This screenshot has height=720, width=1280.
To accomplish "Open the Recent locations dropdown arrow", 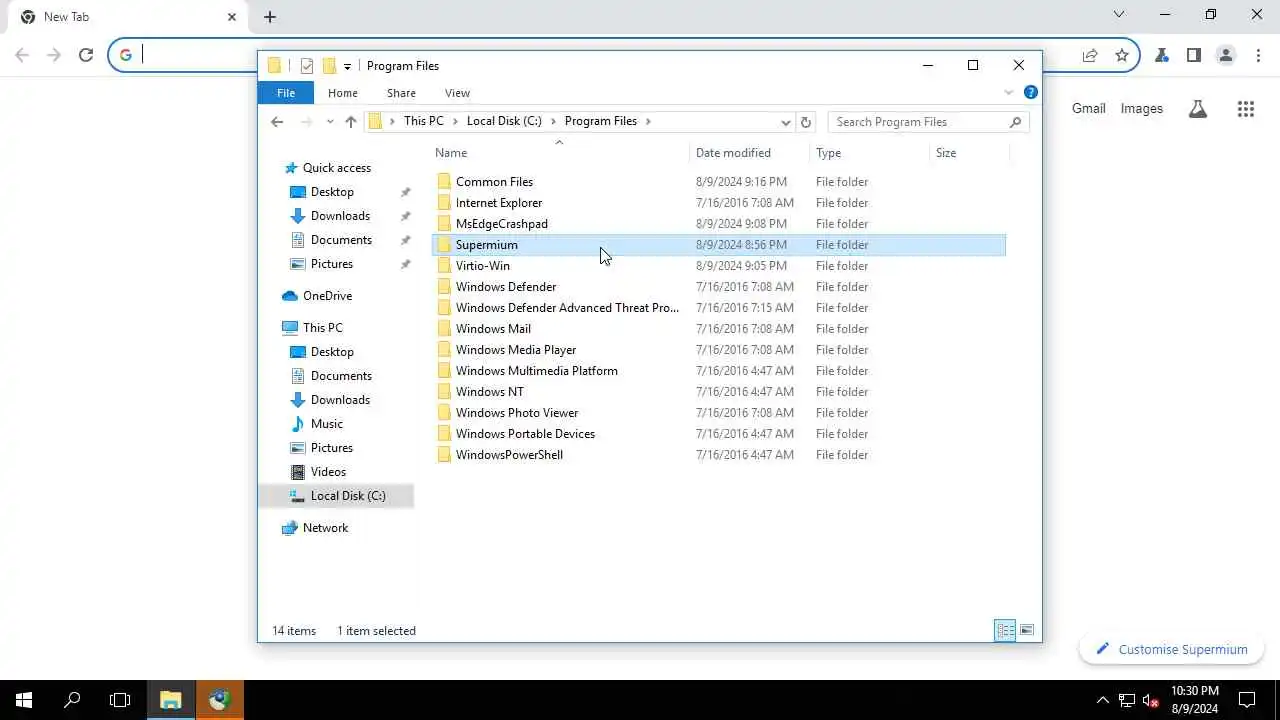I will pos(330,122).
